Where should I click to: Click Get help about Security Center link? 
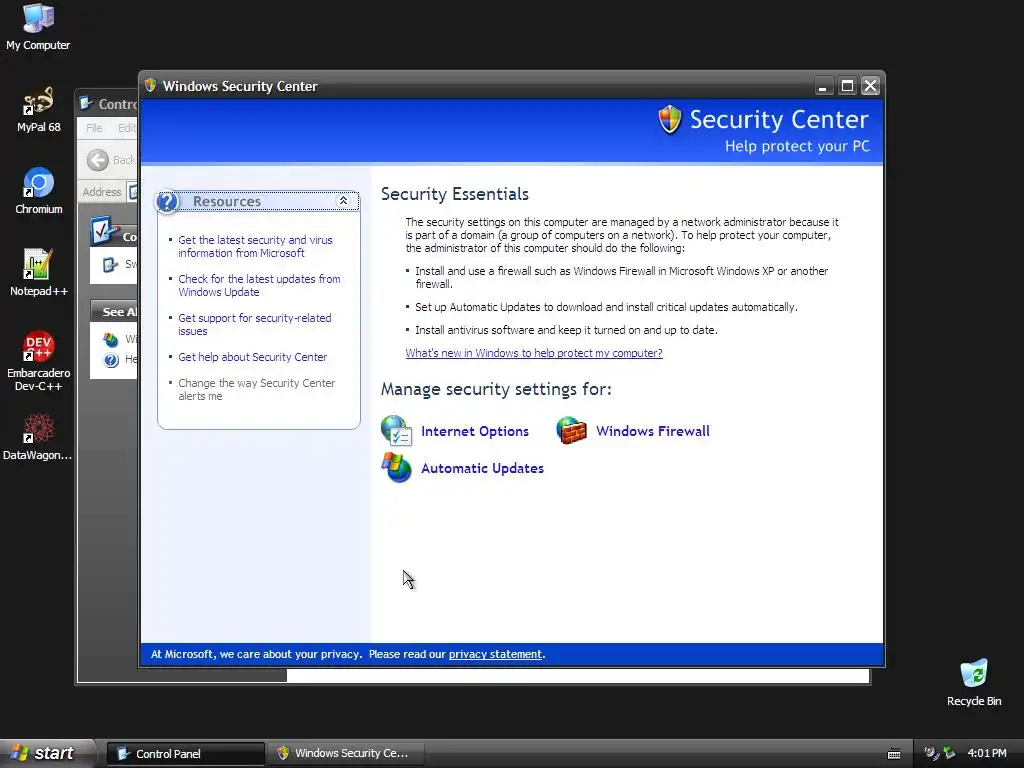[253, 357]
